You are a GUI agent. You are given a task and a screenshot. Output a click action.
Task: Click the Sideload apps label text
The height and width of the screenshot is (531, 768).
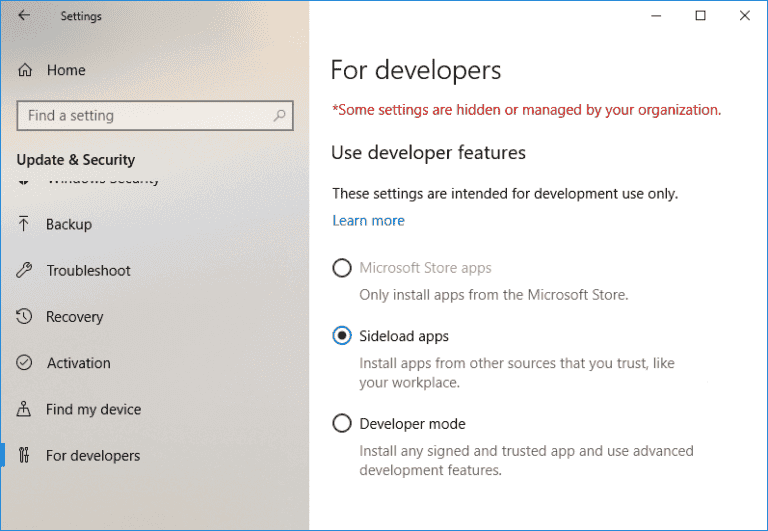404,336
